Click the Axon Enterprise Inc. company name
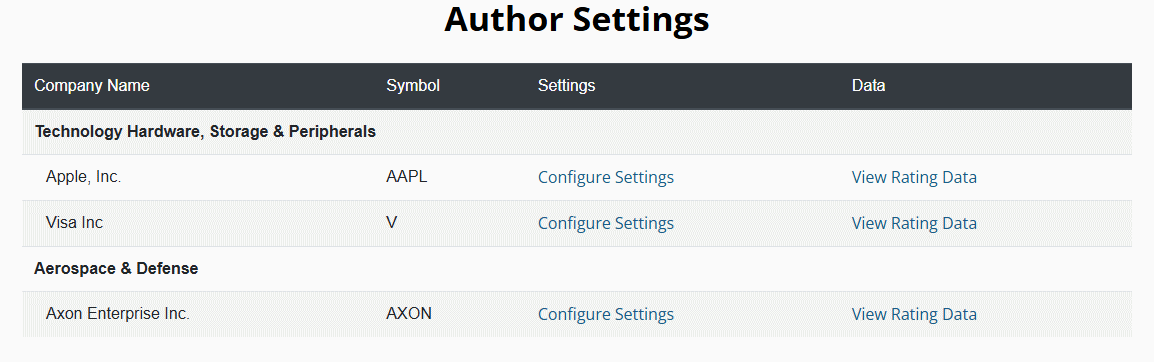The width and height of the screenshot is (1154, 362). click(118, 313)
